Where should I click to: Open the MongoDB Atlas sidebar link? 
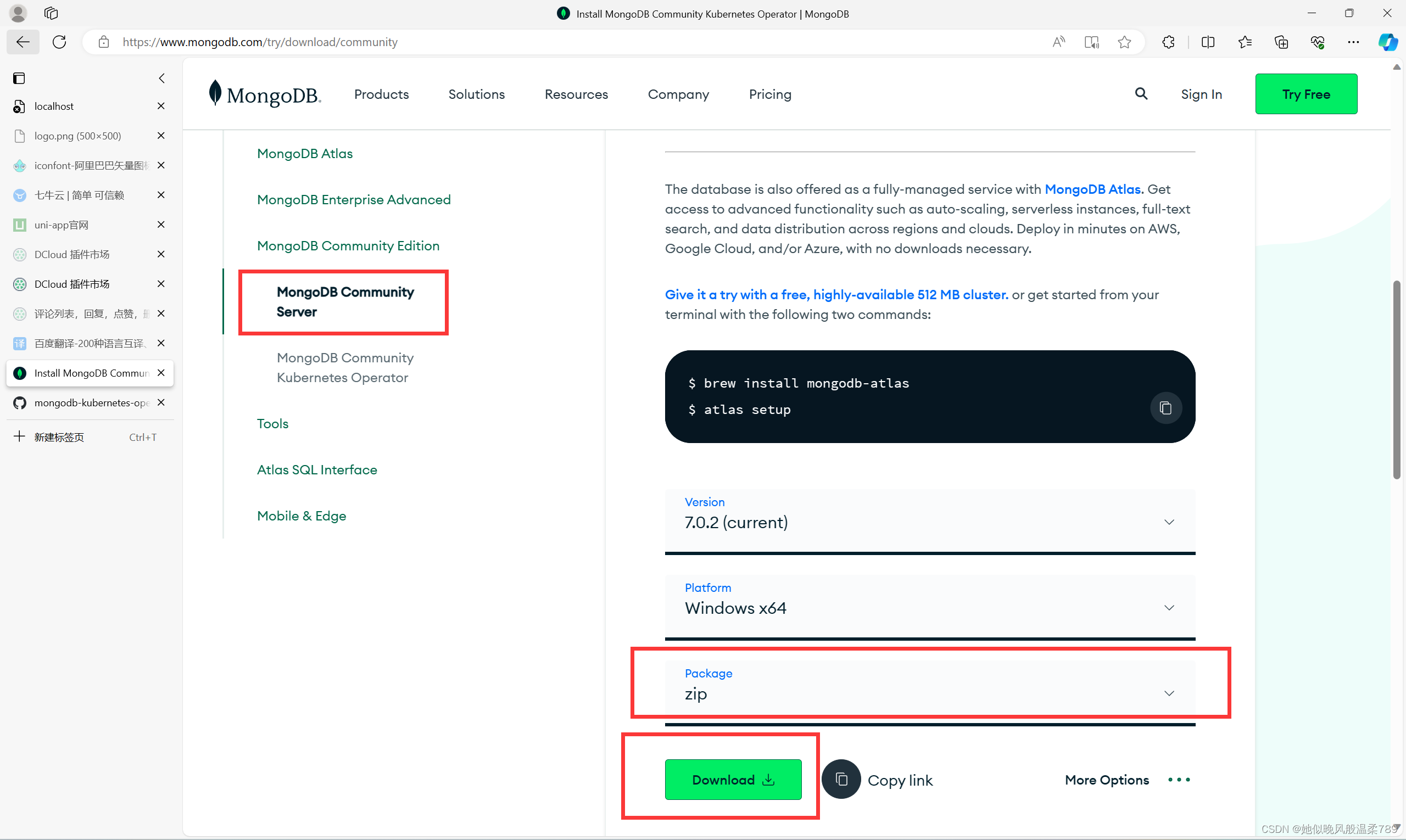[x=305, y=153]
